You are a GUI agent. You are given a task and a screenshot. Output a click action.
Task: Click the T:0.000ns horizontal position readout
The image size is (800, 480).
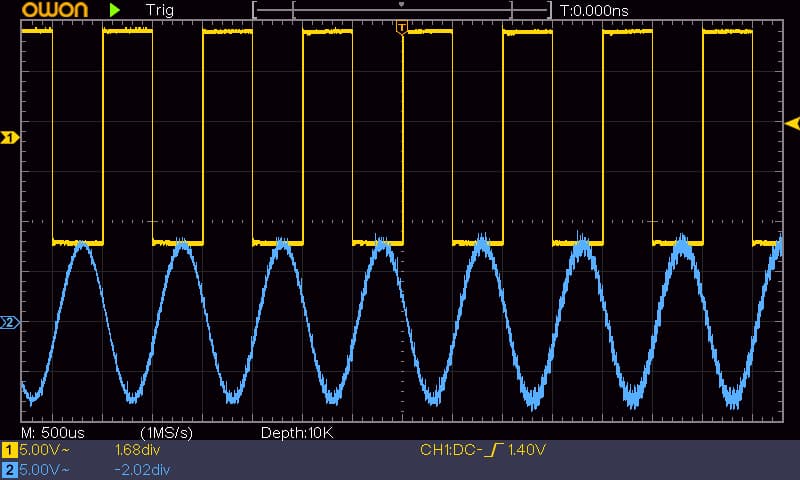(x=594, y=11)
